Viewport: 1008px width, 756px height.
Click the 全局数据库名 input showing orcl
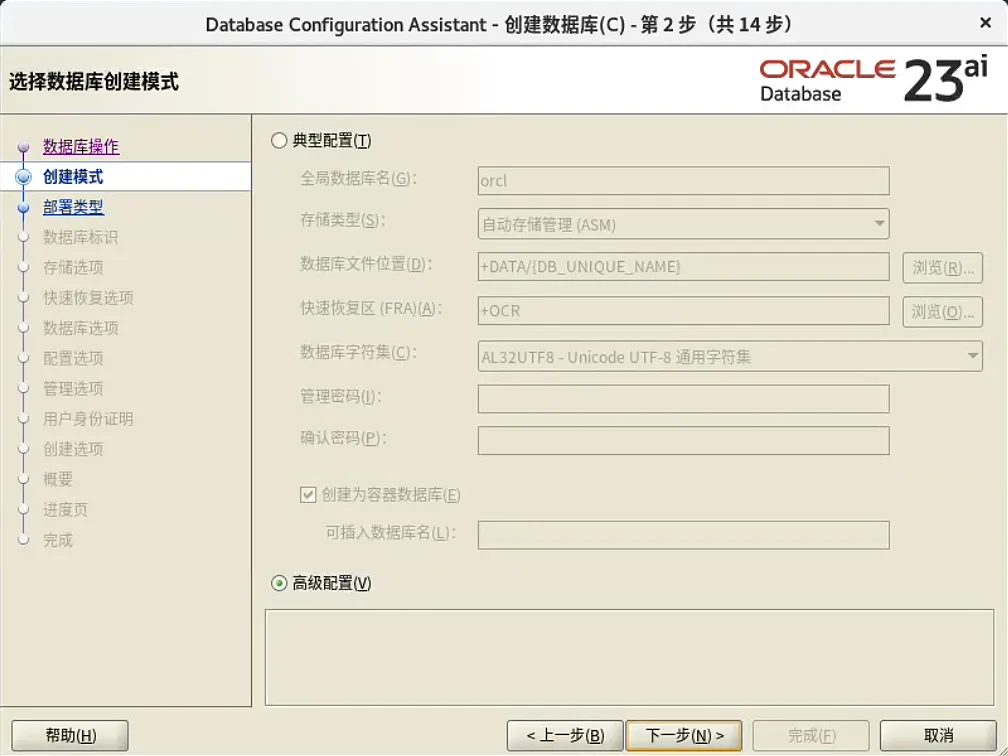(683, 181)
